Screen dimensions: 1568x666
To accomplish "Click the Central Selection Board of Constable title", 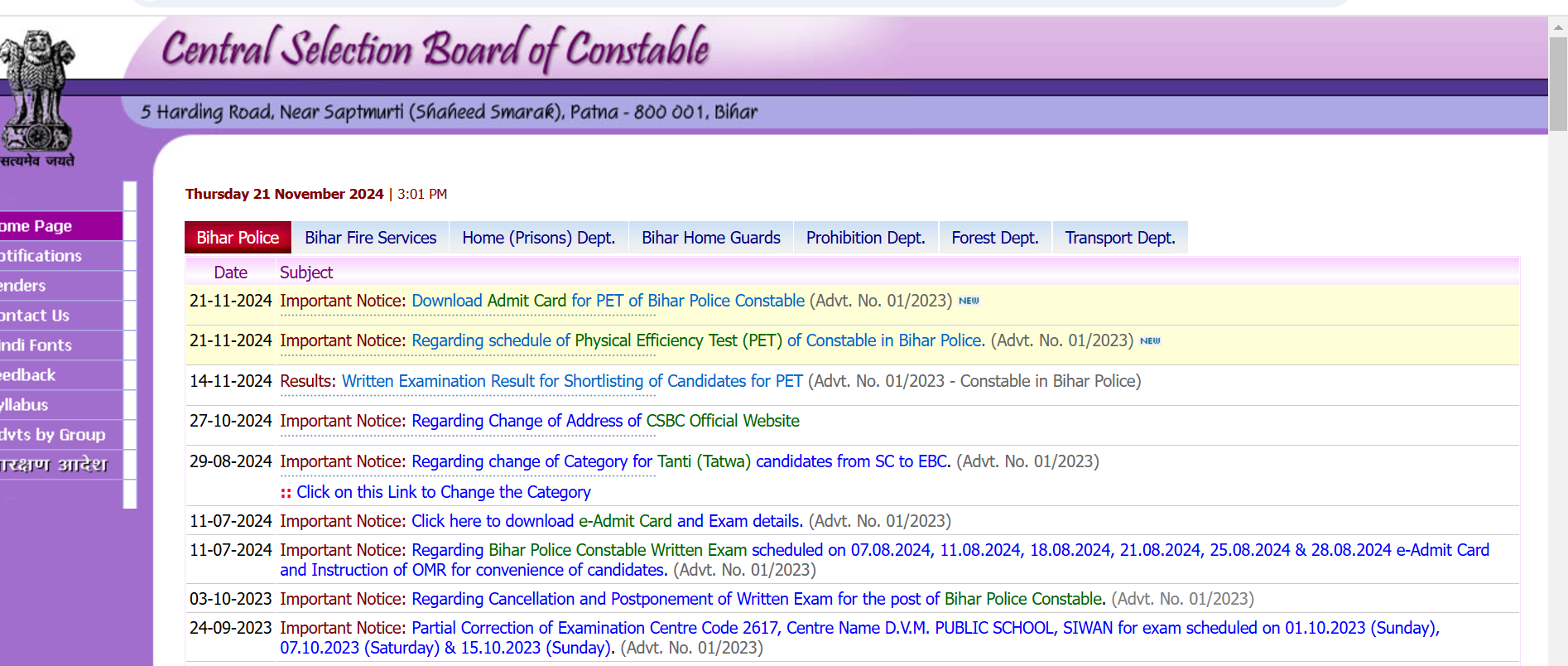I will (435, 48).
